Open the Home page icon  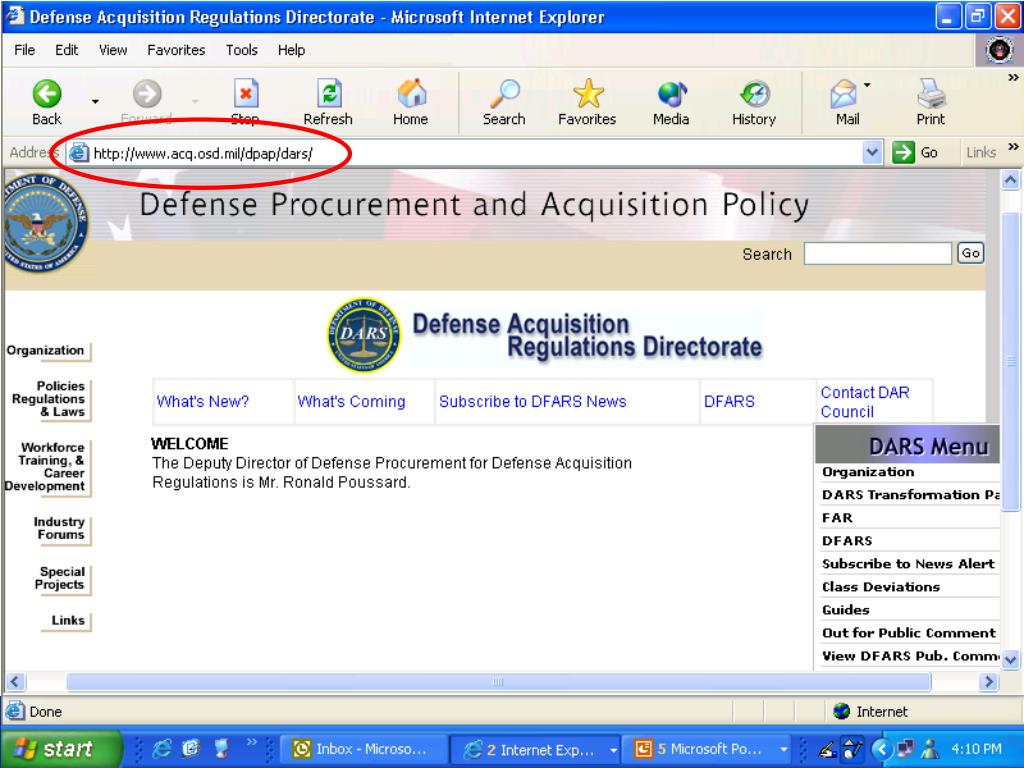(x=411, y=94)
